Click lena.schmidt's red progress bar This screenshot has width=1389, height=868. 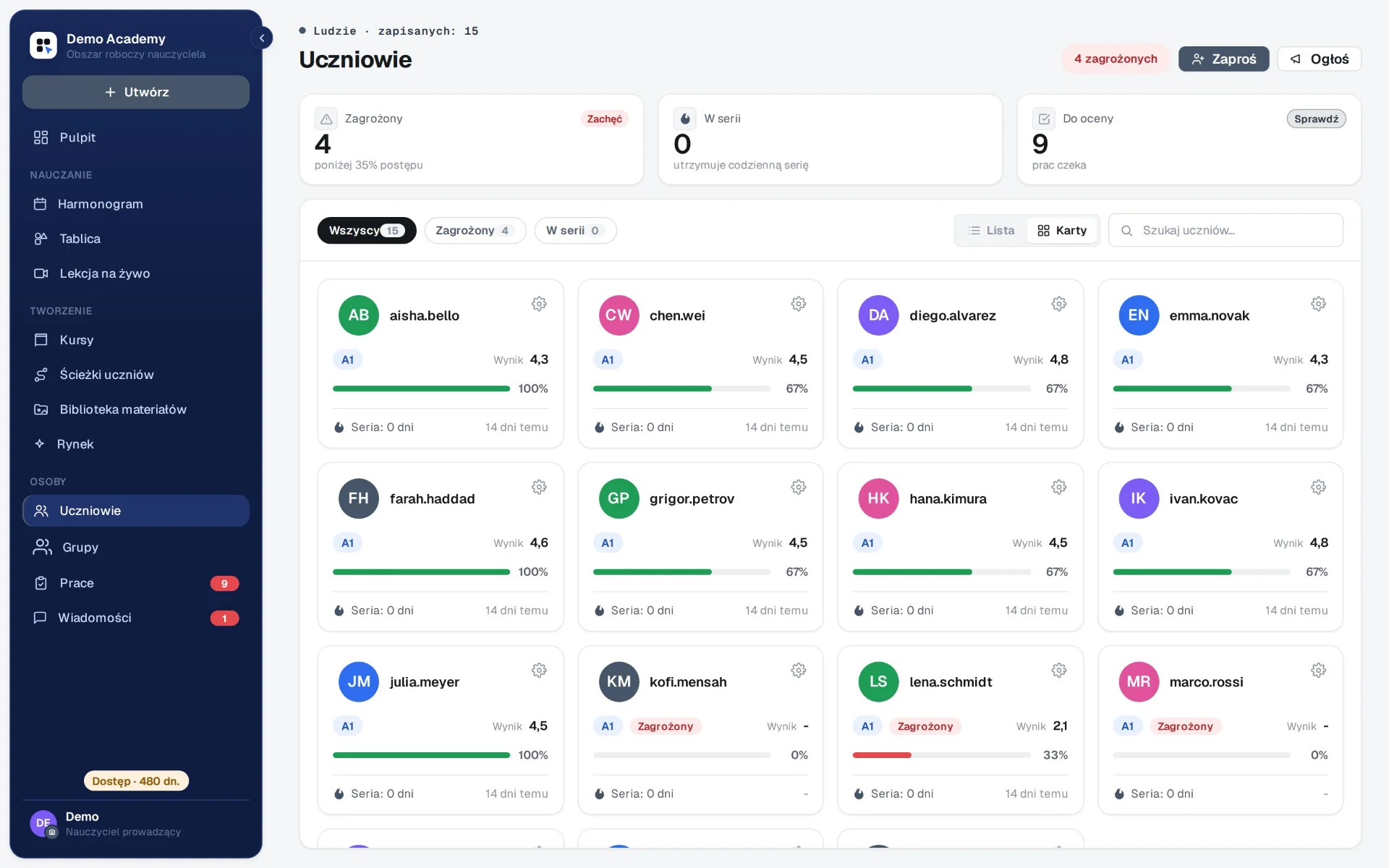941,755
